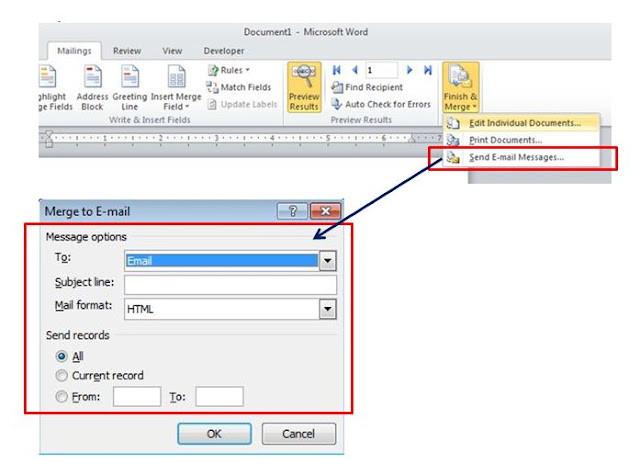Select the Current record radio button

[61, 375]
